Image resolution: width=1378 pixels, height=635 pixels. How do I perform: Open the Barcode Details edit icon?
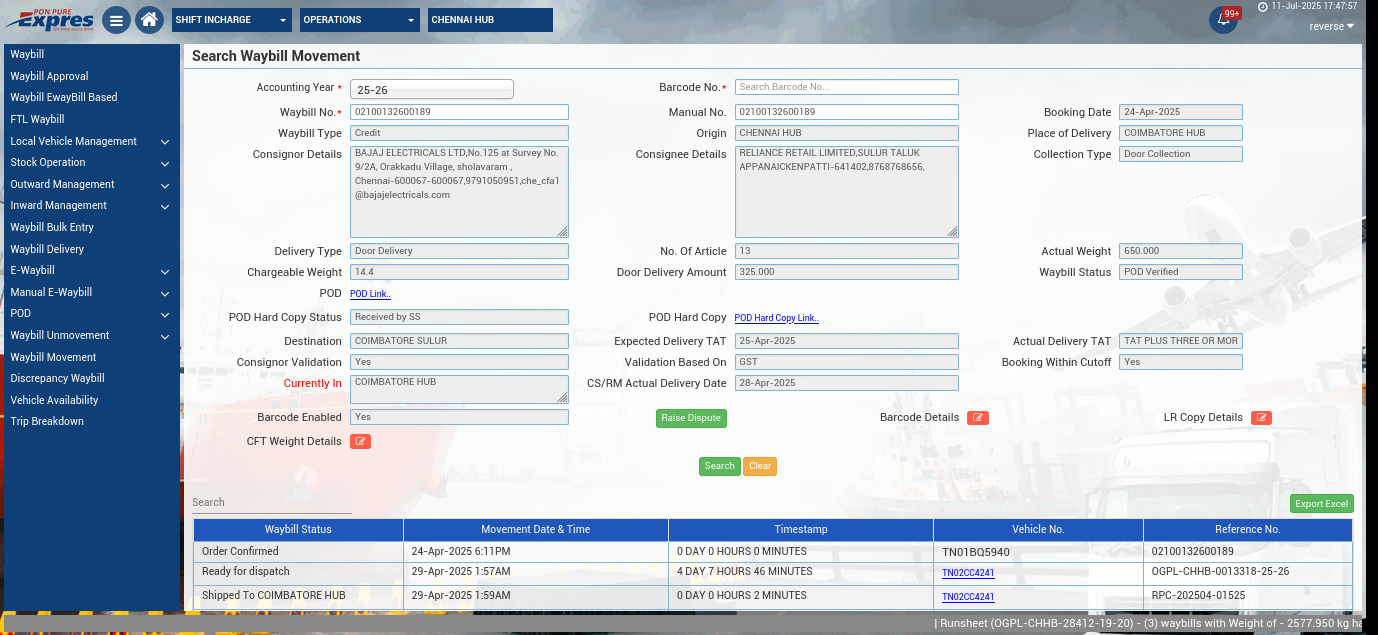tap(977, 418)
